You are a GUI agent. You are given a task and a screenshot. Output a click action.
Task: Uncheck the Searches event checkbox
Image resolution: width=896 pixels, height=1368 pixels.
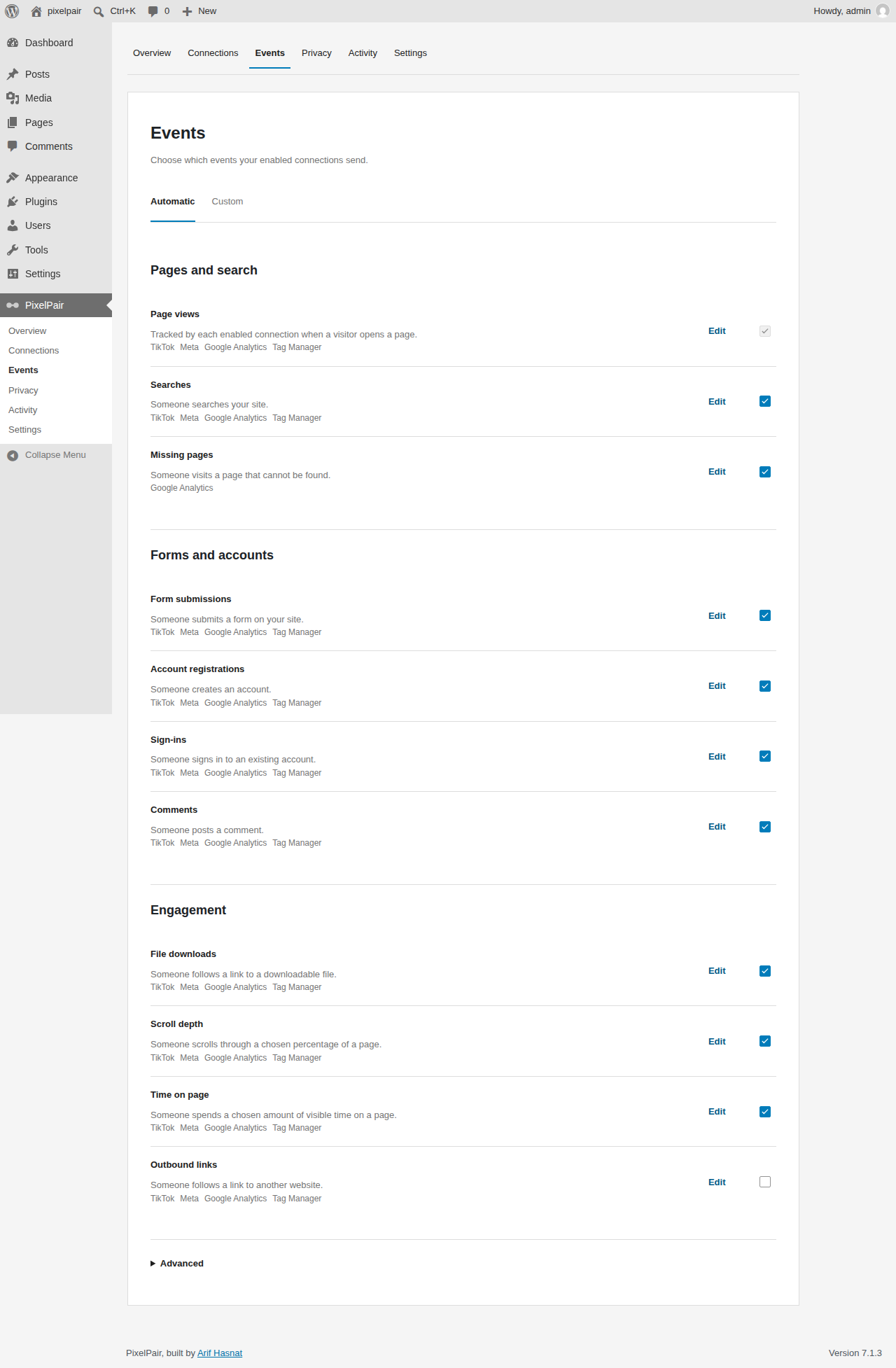(765, 401)
